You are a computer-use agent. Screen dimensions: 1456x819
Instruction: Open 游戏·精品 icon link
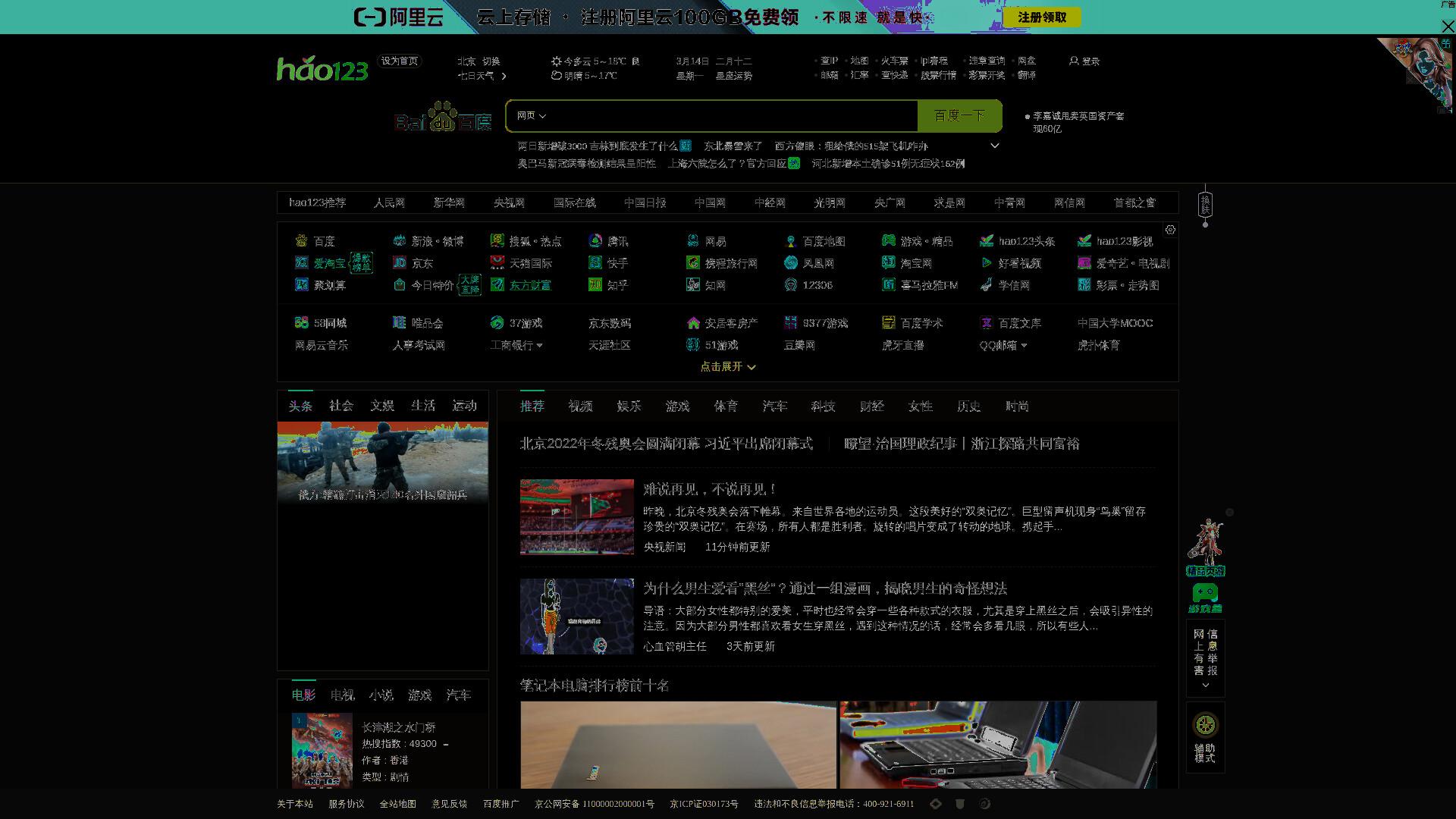888,240
